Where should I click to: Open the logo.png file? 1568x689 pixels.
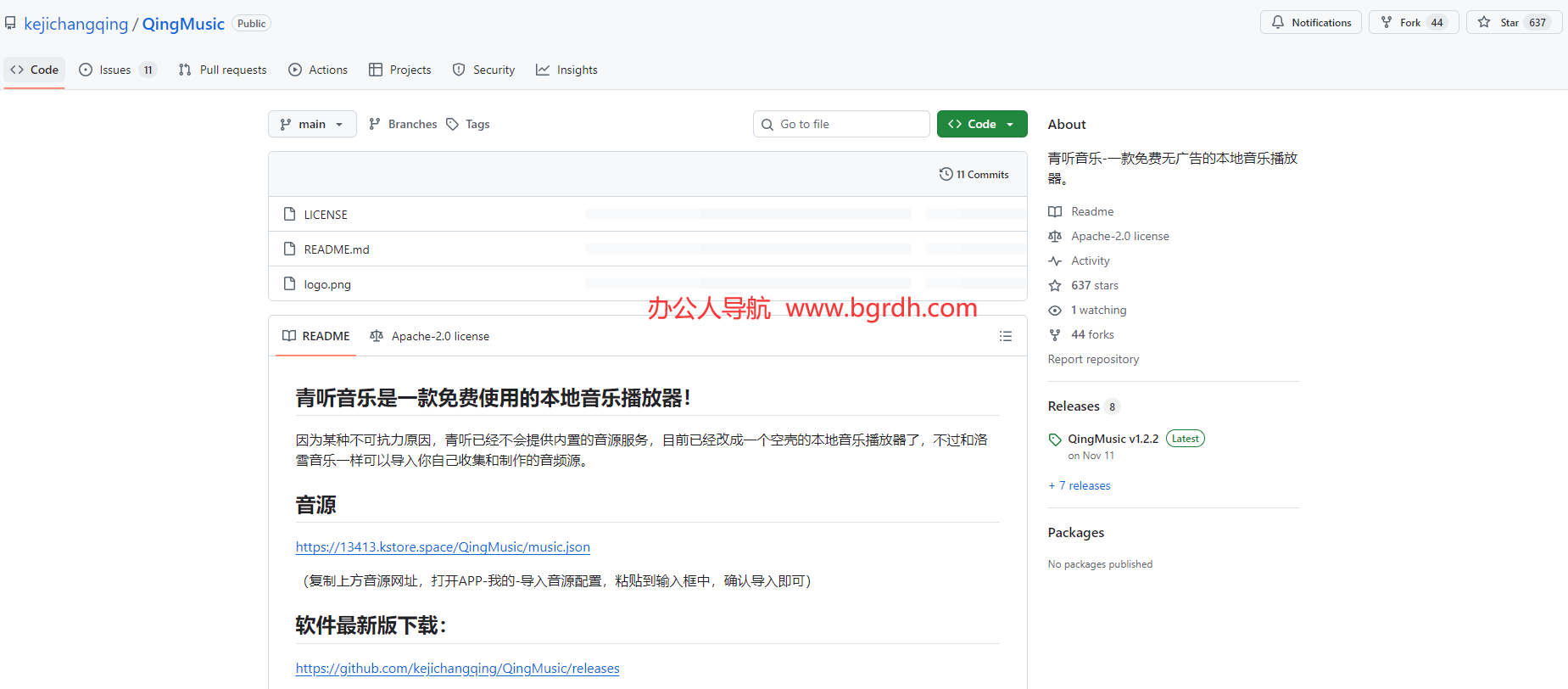pyautogui.click(x=327, y=284)
